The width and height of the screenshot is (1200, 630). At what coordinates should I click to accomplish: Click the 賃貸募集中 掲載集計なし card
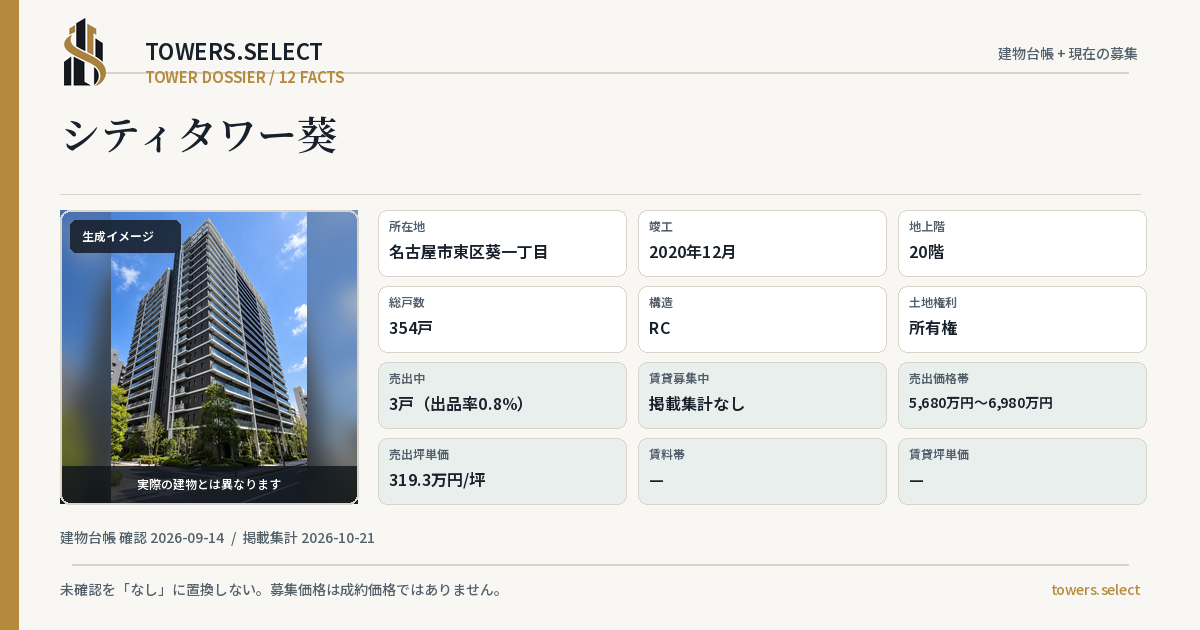click(x=762, y=395)
